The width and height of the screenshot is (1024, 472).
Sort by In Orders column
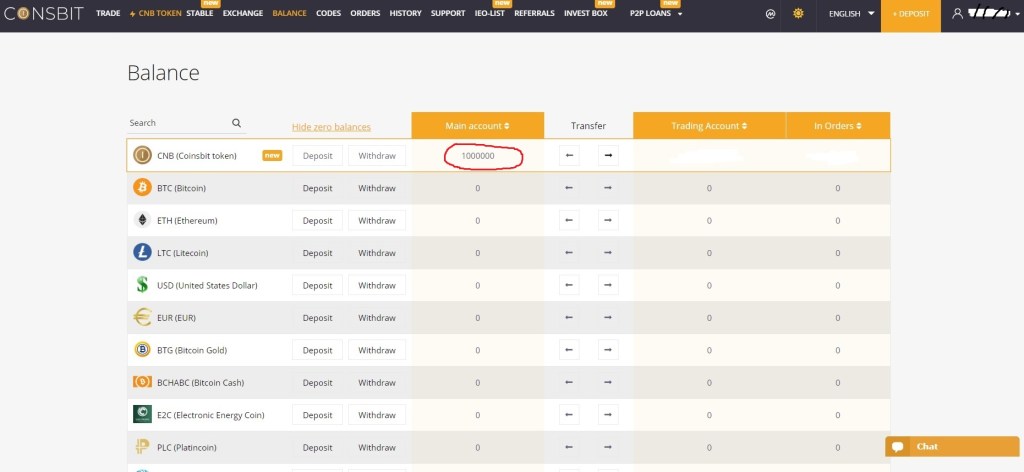(x=837, y=126)
